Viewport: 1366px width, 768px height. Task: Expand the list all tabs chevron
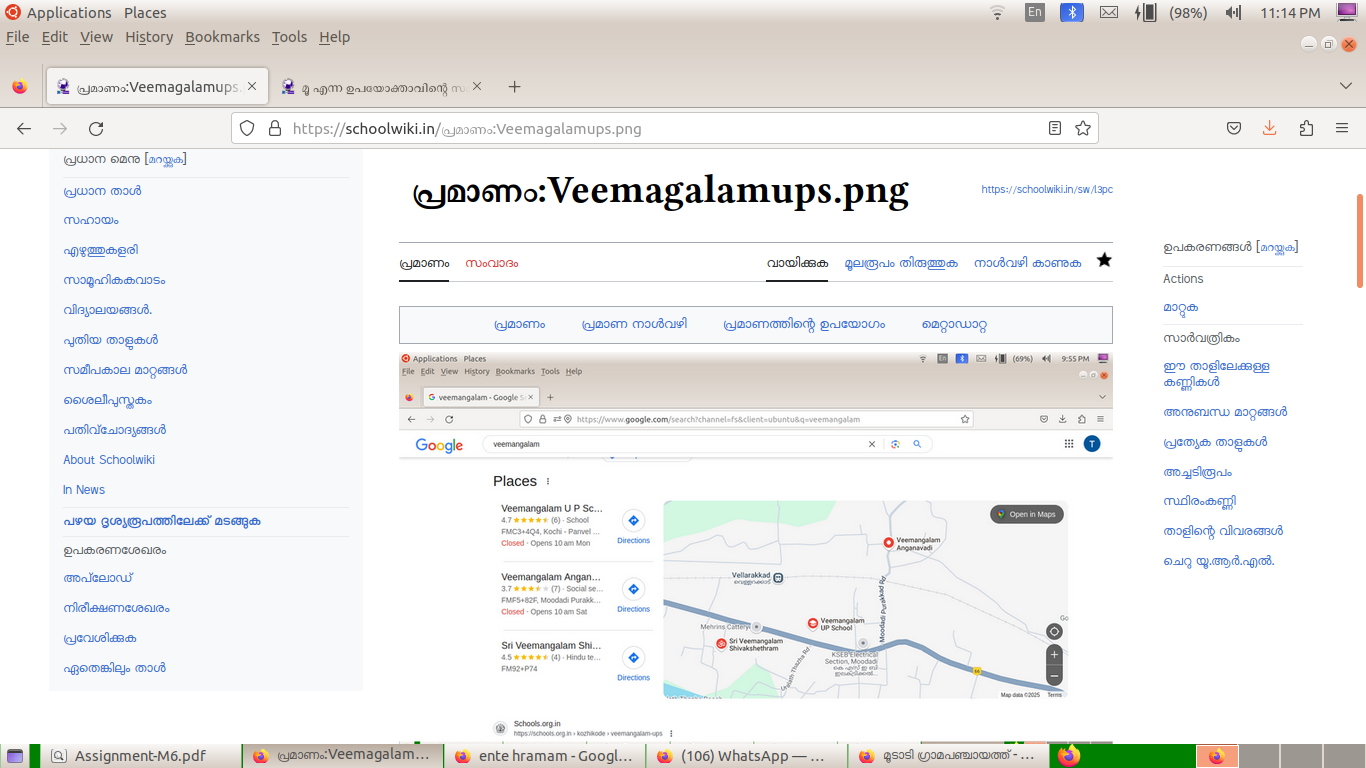point(1346,87)
